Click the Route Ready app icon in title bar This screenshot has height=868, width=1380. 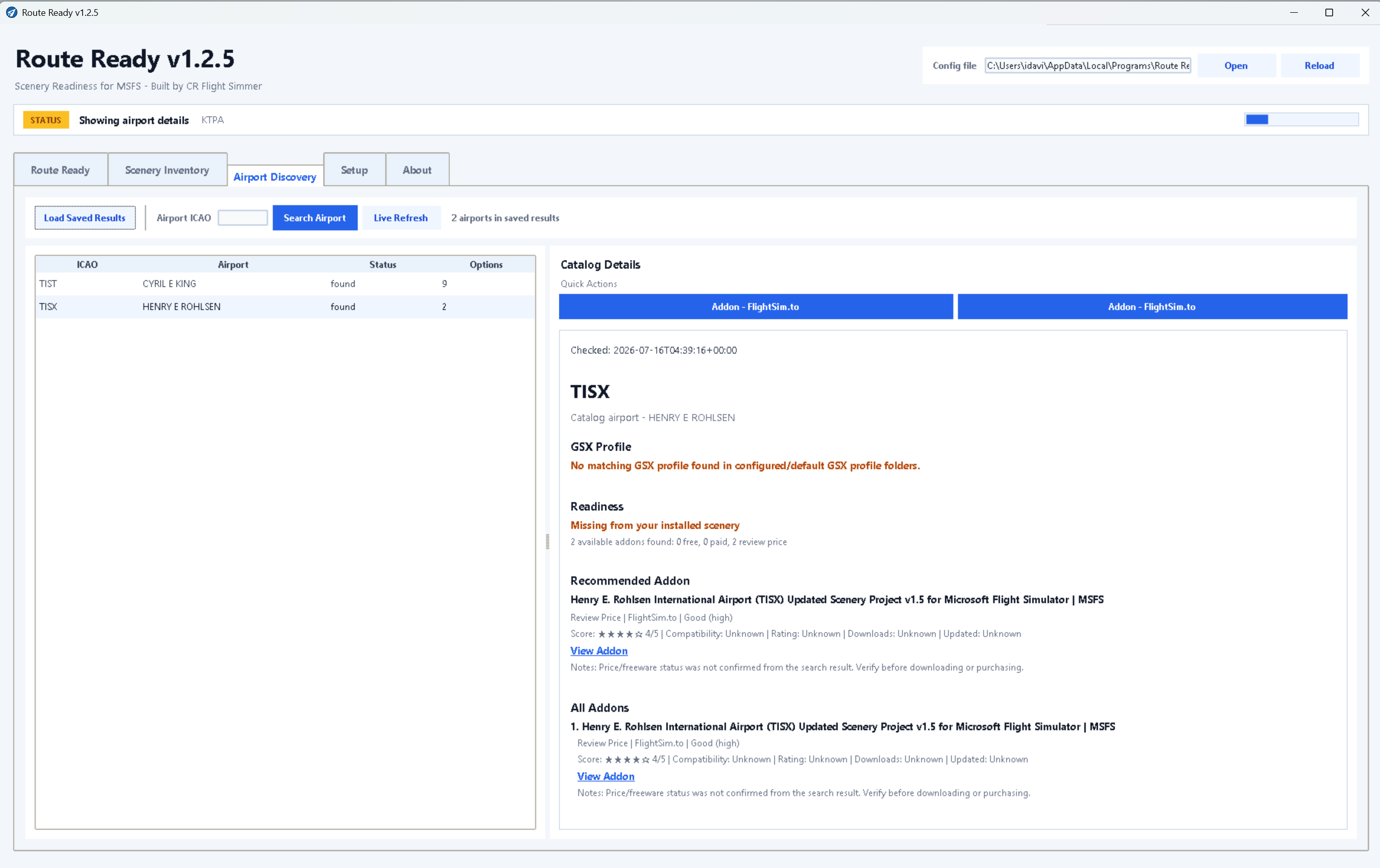(11, 12)
